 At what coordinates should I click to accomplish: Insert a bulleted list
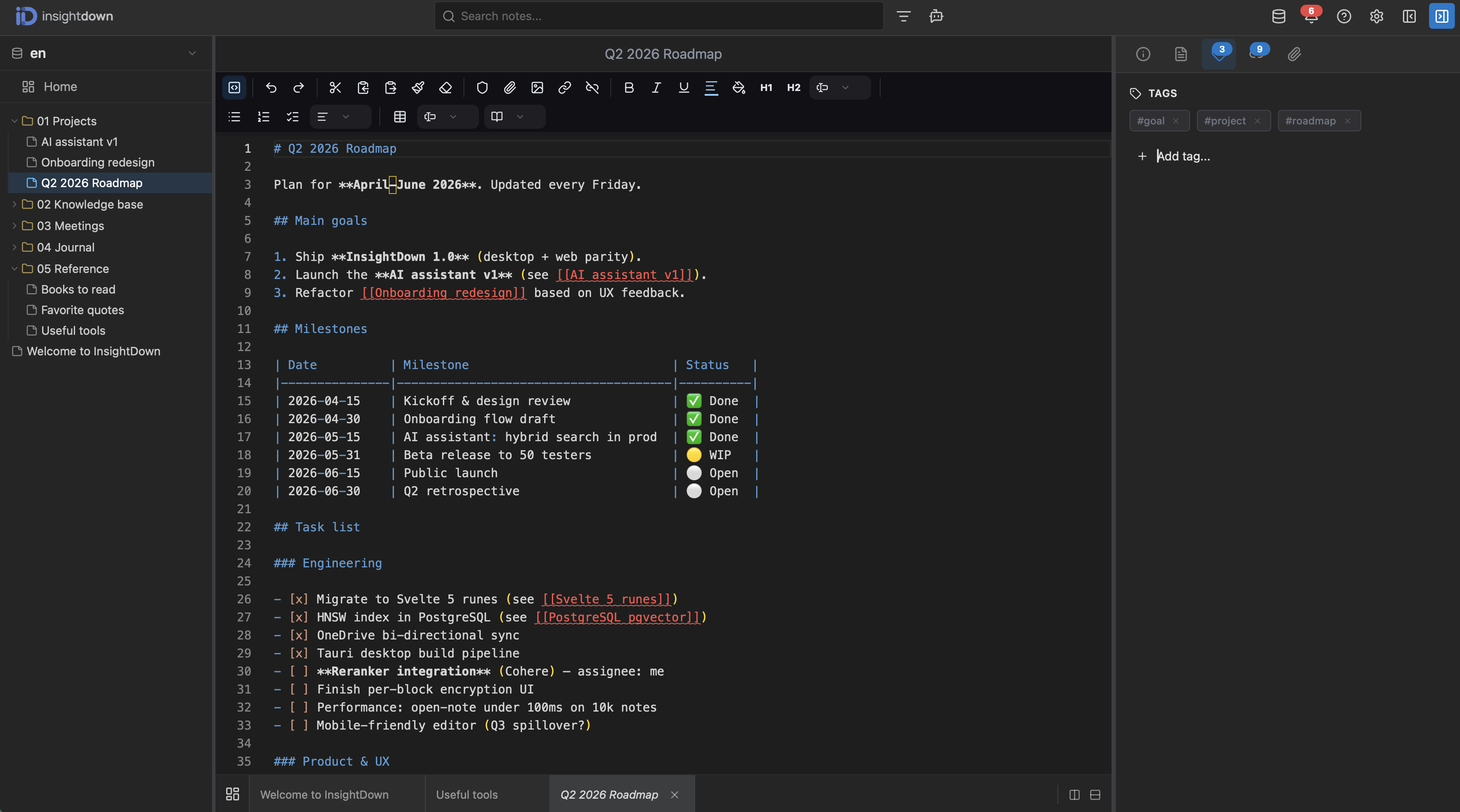pos(234,117)
